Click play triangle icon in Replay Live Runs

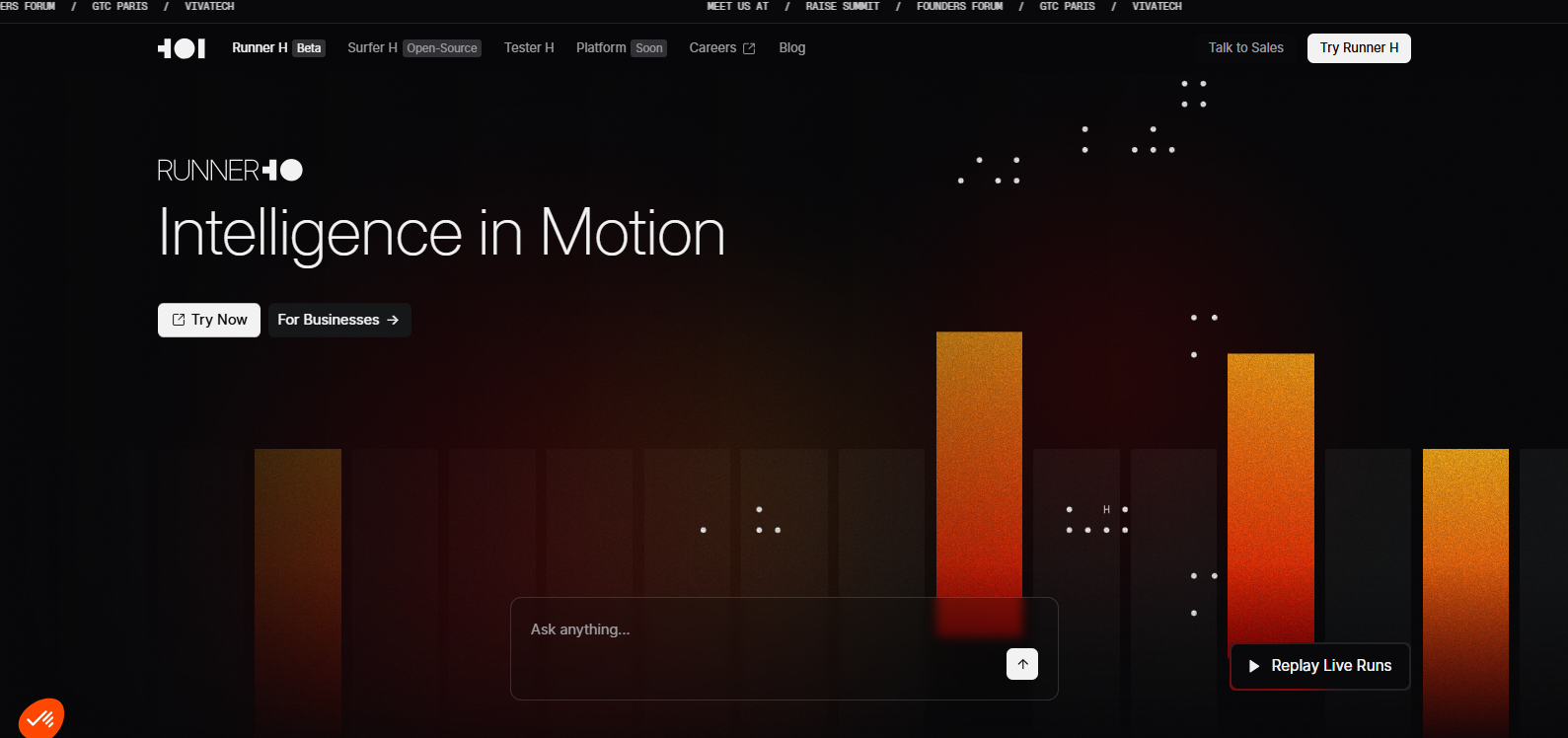click(x=1254, y=666)
